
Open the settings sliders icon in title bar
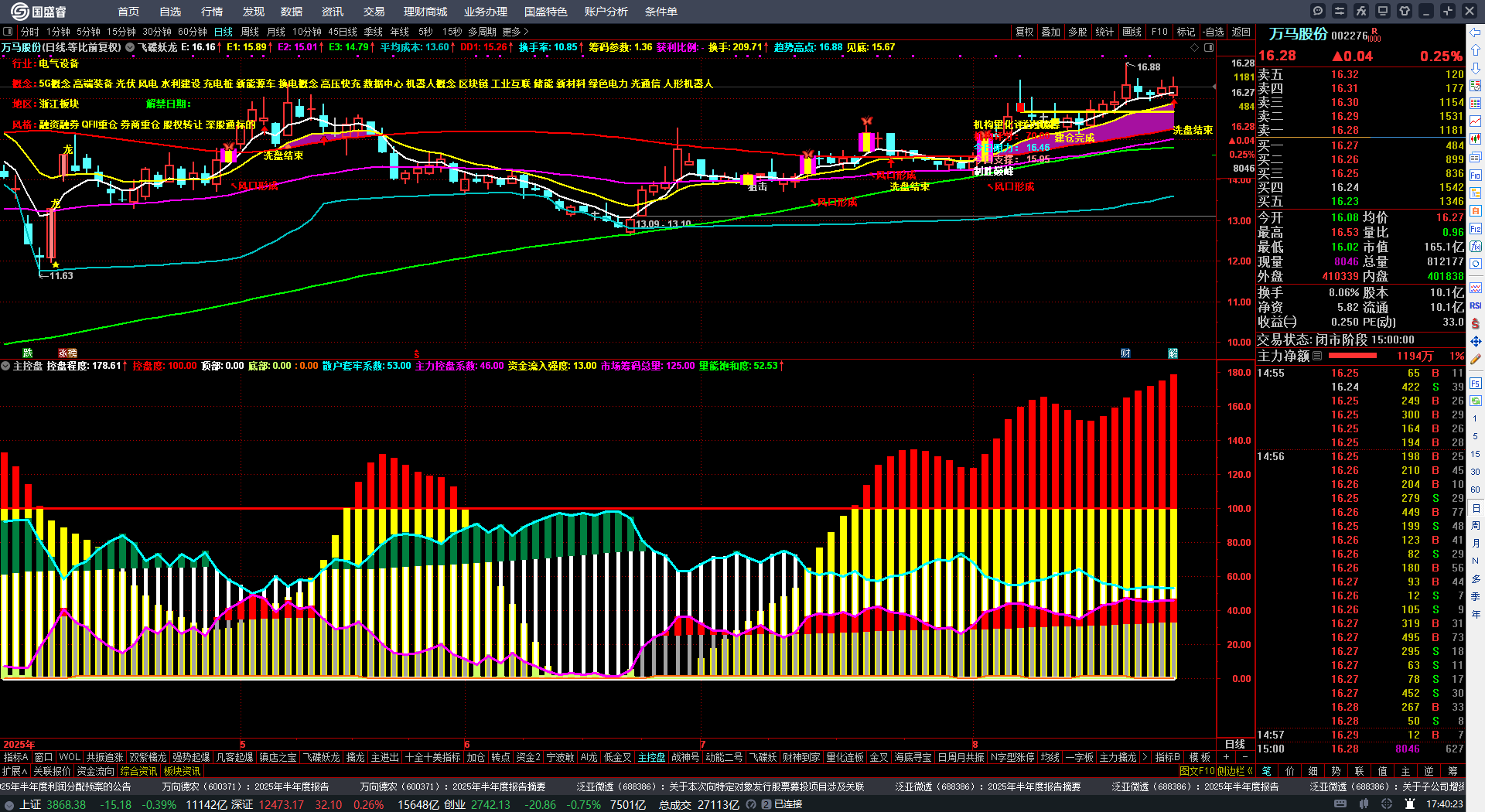click(x=1340, y=11)
